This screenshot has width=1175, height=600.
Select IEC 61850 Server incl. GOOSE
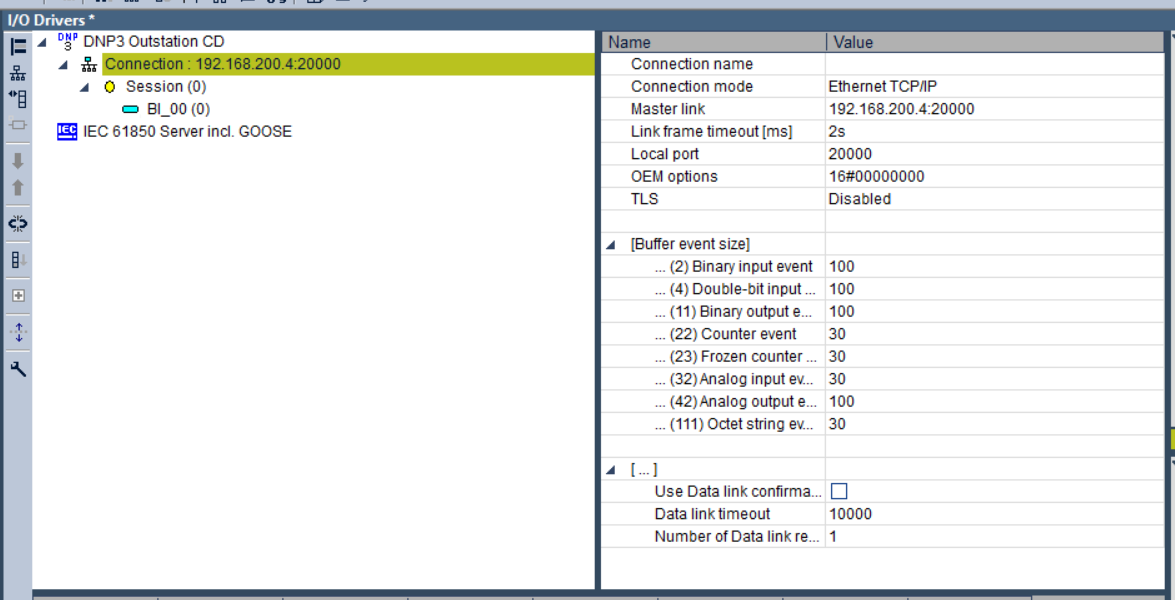187,131
